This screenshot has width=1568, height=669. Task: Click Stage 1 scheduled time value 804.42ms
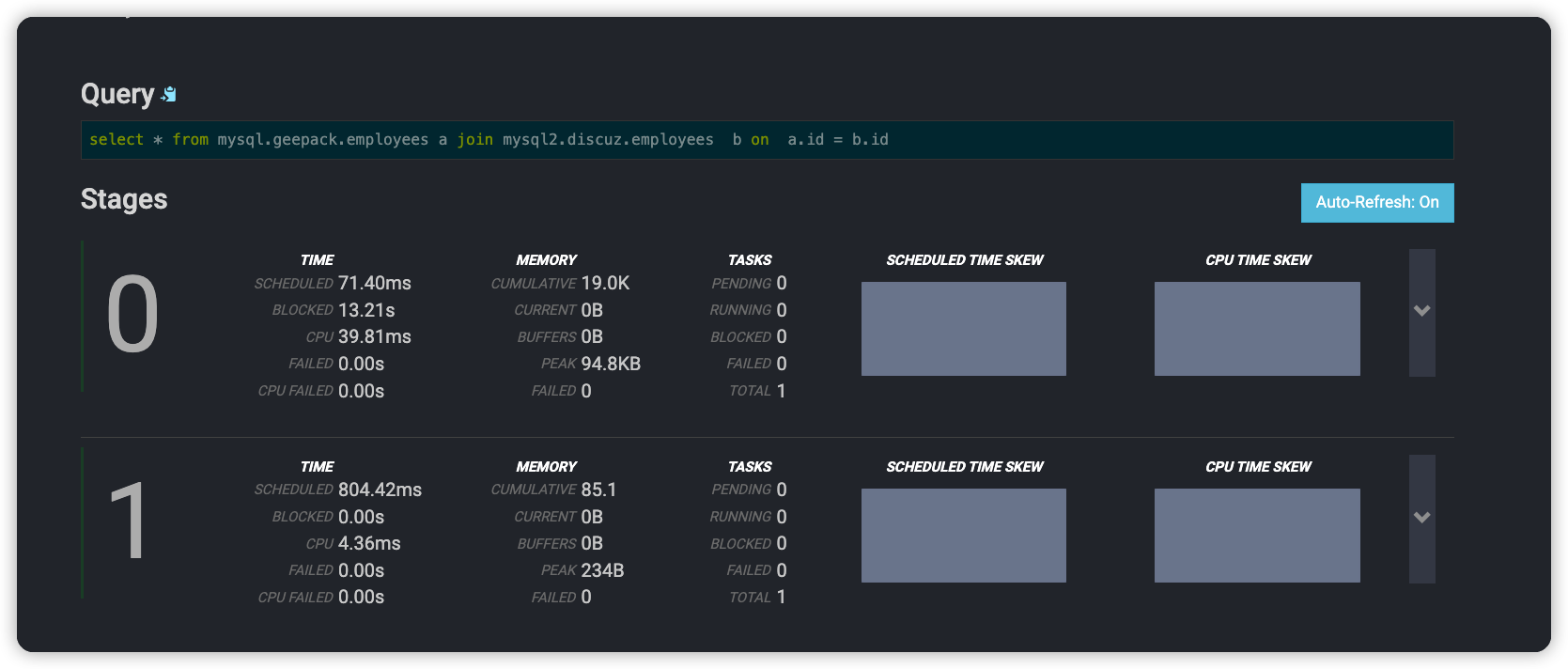380,490
